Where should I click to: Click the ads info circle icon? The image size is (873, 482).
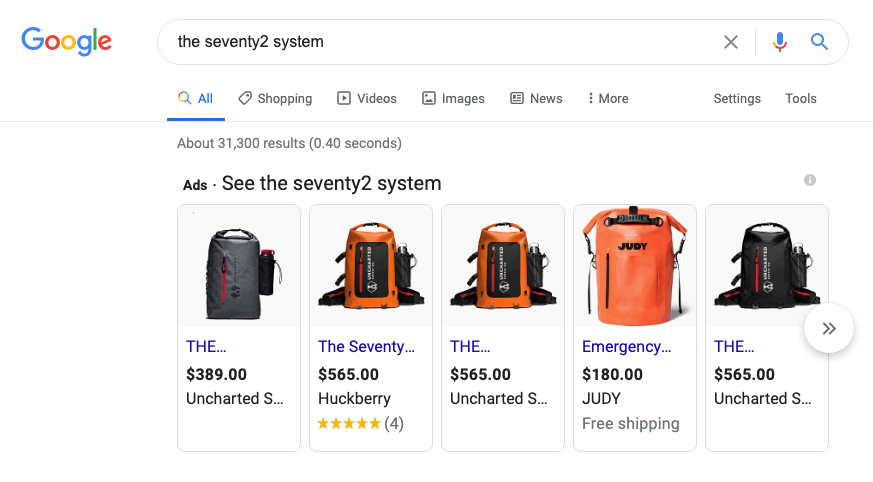click(x=810, y=180)
